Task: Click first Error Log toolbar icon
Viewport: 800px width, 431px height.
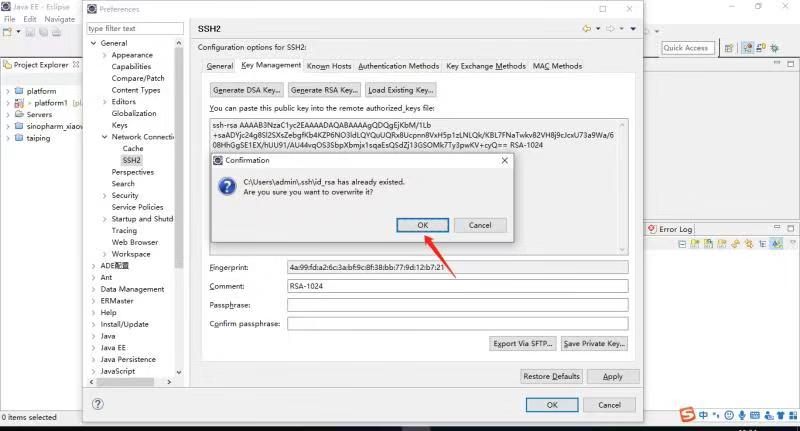Action: [x=682, y=244]
